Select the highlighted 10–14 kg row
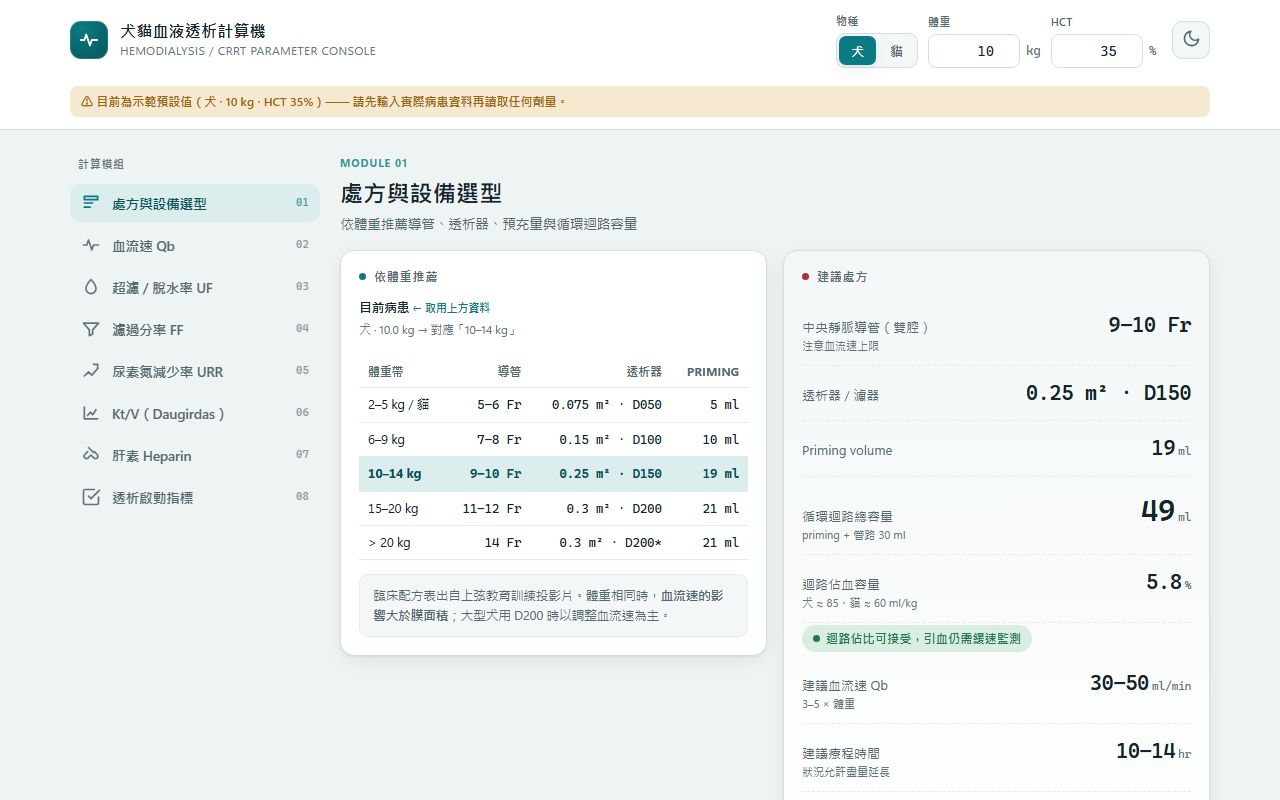The image size is (1280, 800). (x=553, y=474)
